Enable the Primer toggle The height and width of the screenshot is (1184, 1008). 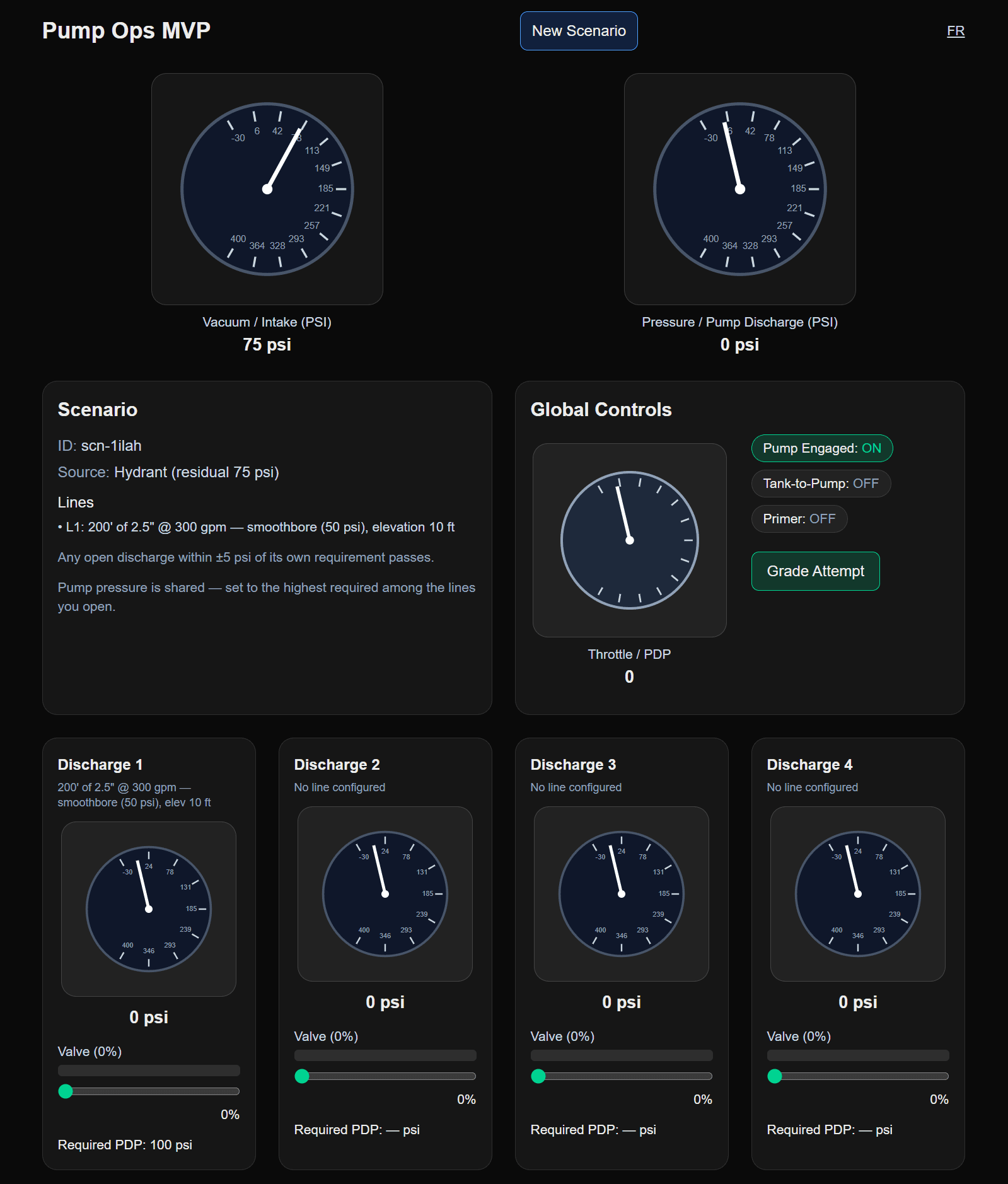(799, 519)
